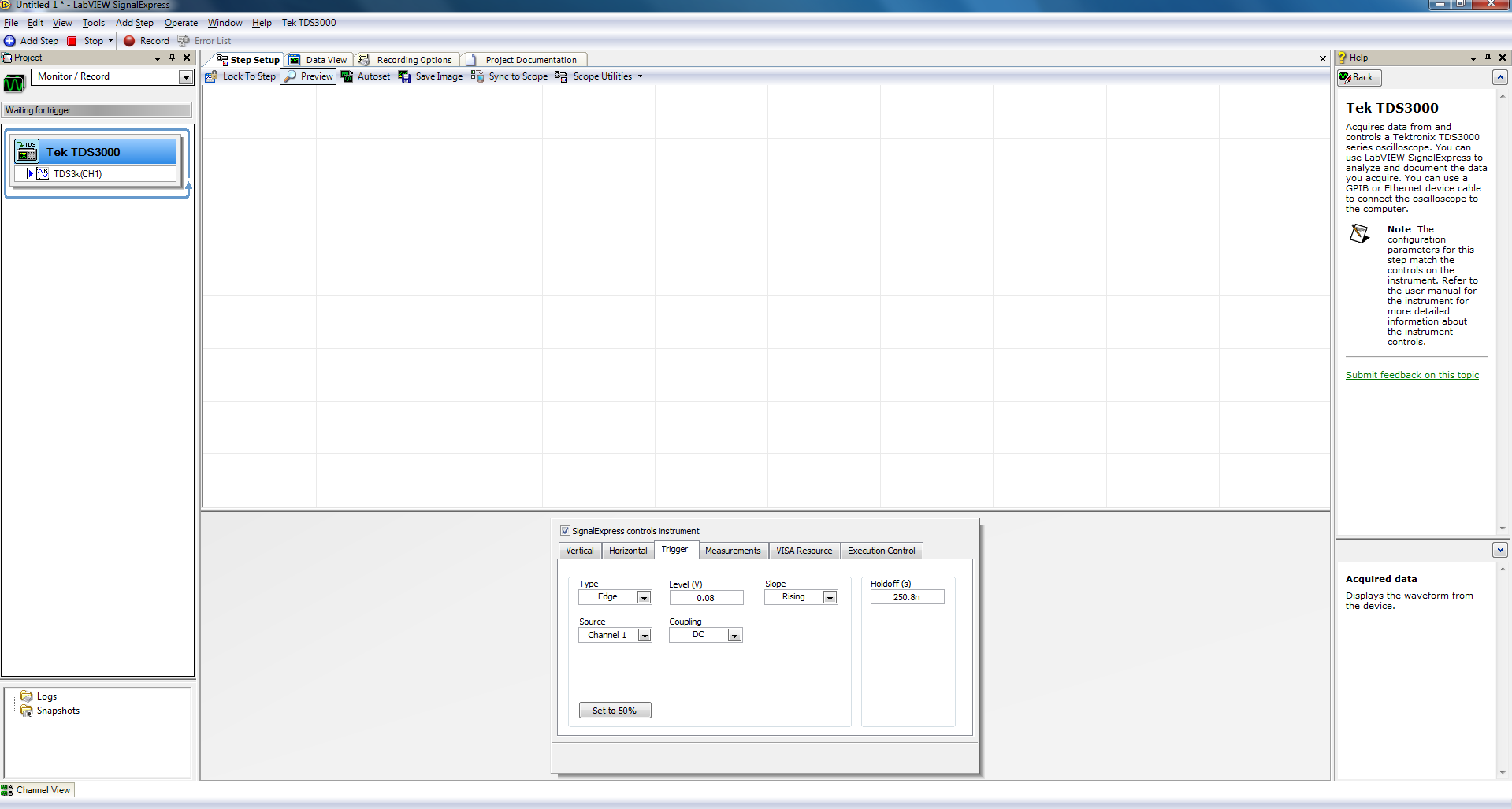Open the Monitor / Record mode dropdown
Viewport: 1512px width, 809px height.
coord(186,77)
